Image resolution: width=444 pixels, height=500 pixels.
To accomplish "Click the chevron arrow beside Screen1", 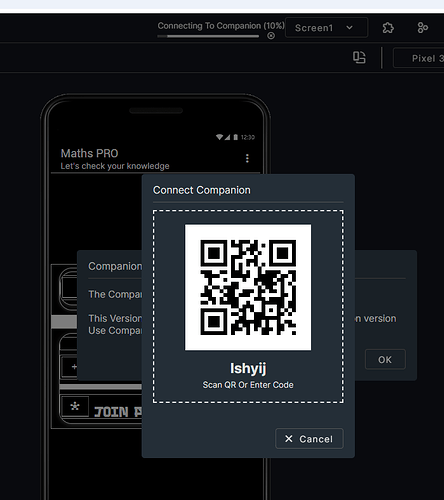I will coord(349,28).
